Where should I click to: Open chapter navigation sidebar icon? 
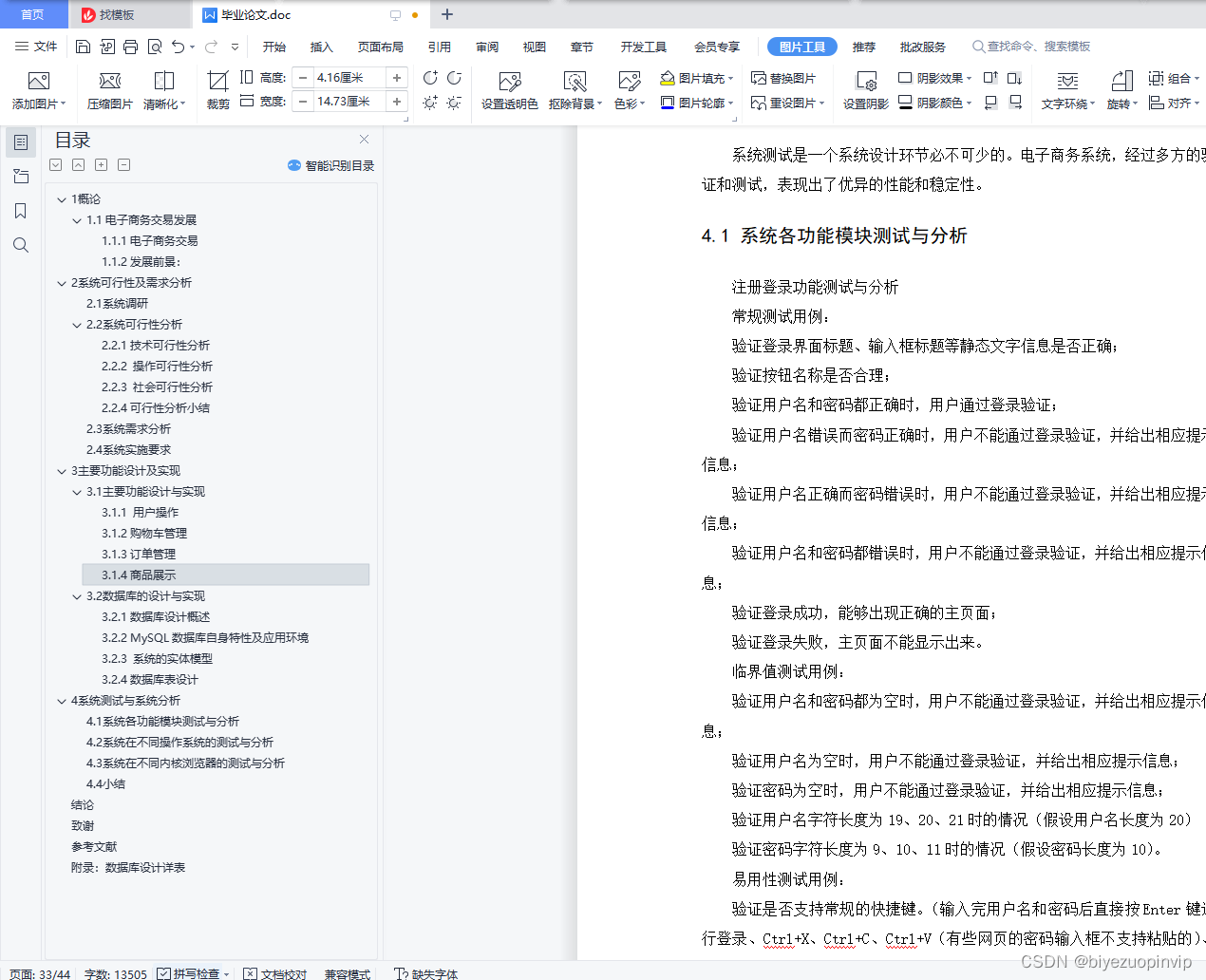point(21,177)
